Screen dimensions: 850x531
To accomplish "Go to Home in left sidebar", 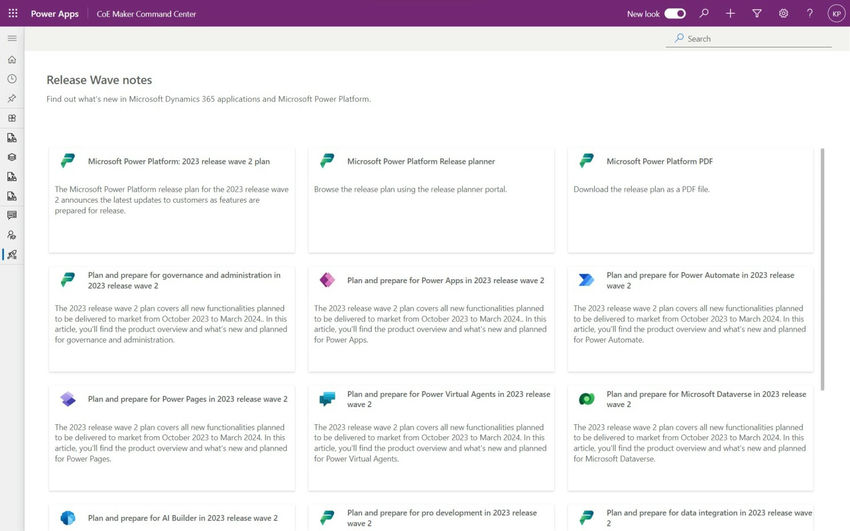I will point(12,60).
